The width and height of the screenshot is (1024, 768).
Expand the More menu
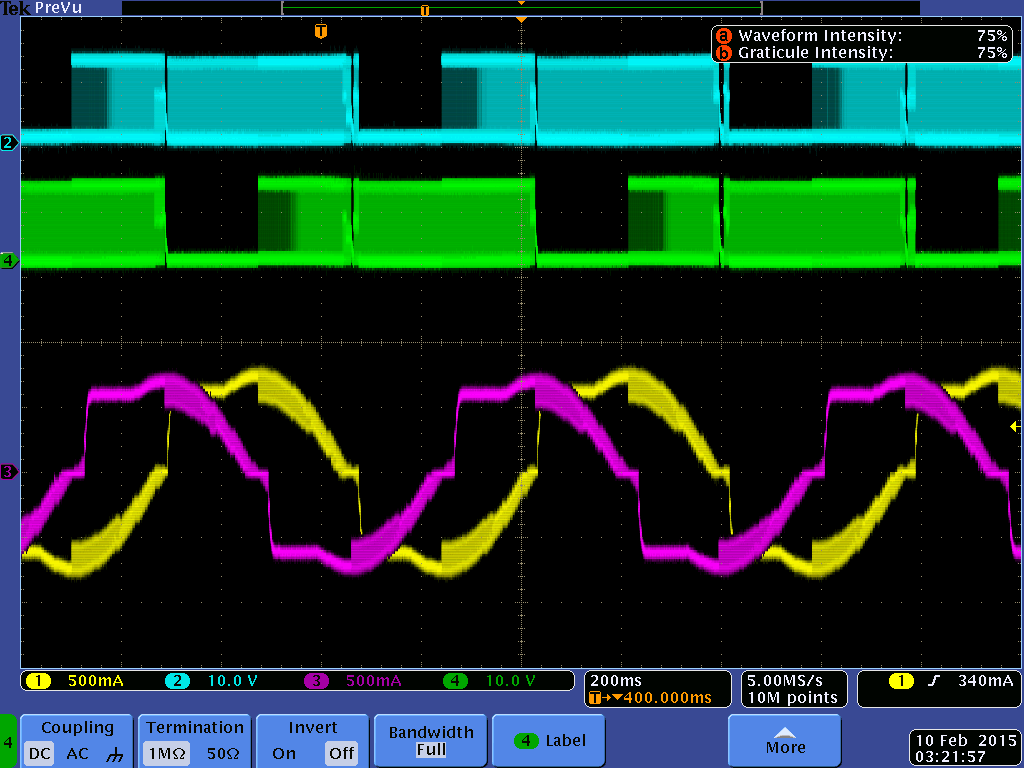coord(785,740)
